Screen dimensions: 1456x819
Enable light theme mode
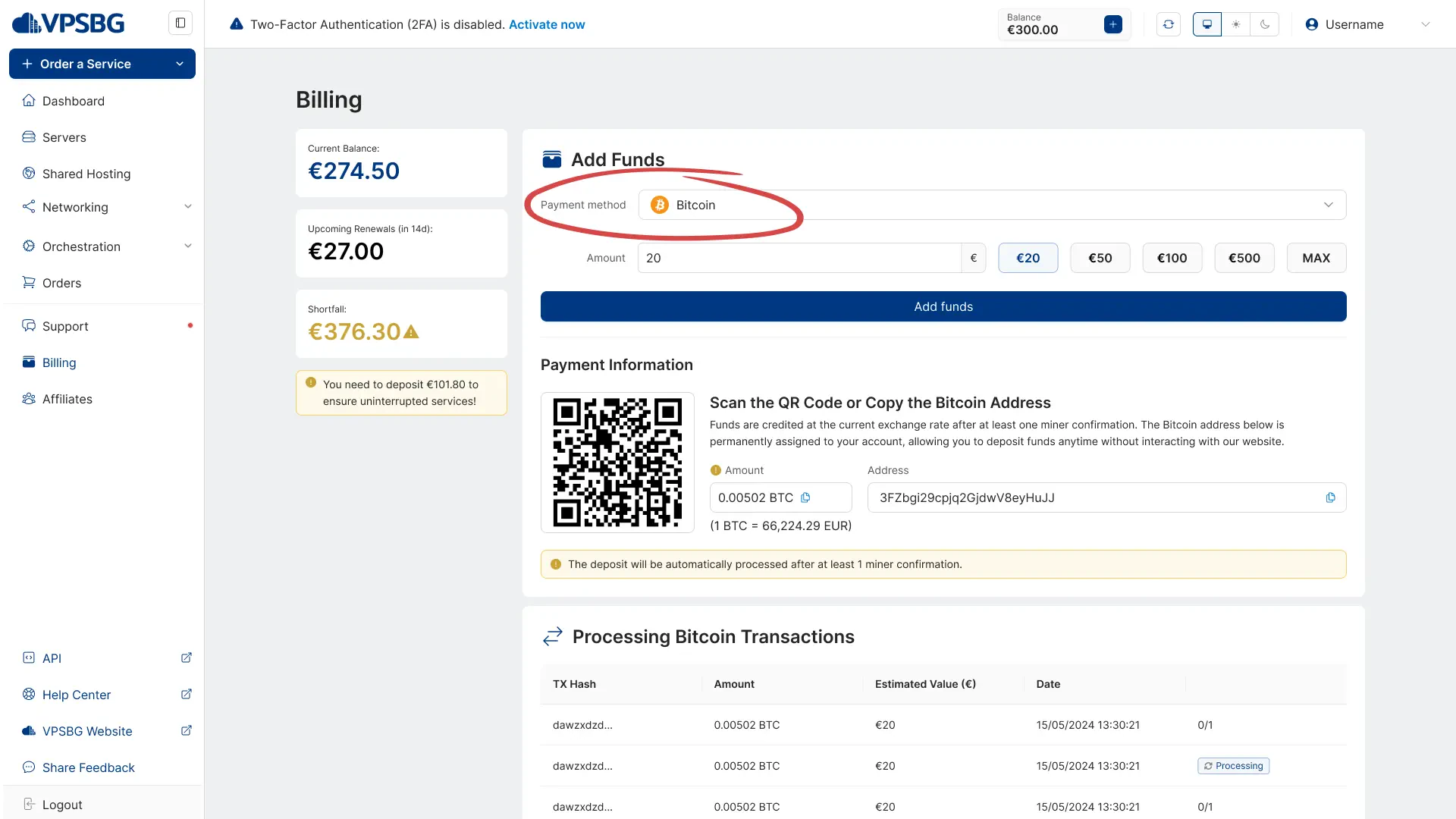[1236, 24]
